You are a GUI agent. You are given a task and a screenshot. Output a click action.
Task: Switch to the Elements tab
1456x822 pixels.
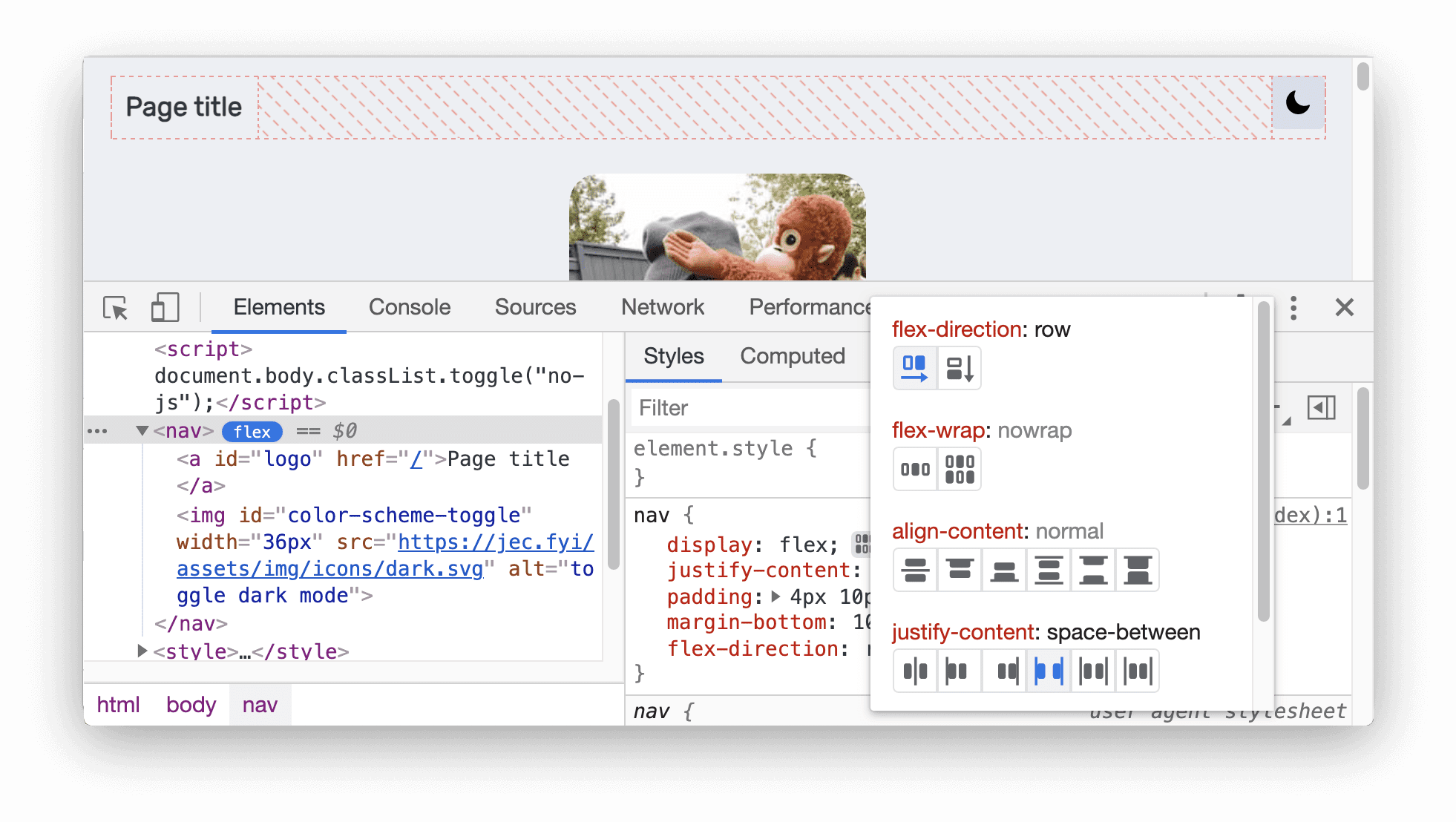(280, 307)
